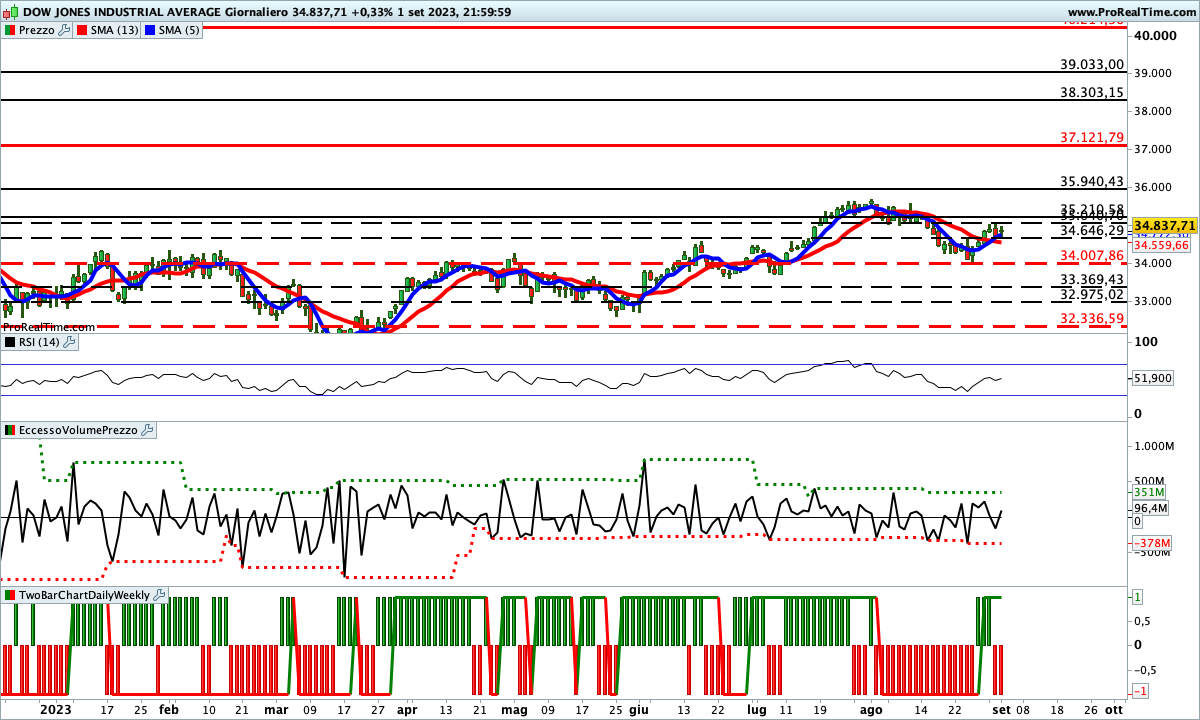Click the 38.303,15 horizontal line label
The image size is (1200, 720).
(1092, 92)
